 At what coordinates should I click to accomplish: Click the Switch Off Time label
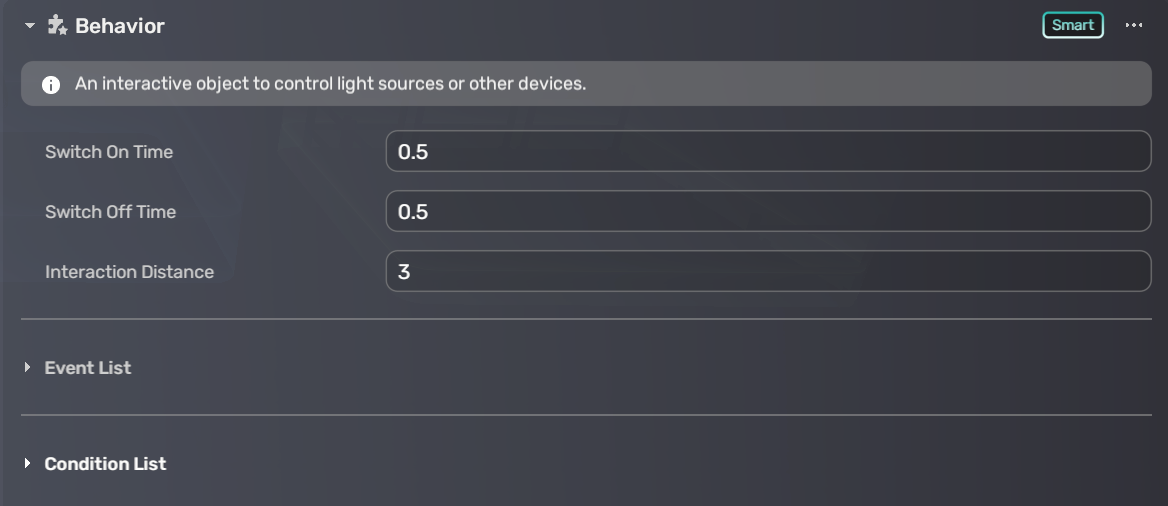(110, 212)
